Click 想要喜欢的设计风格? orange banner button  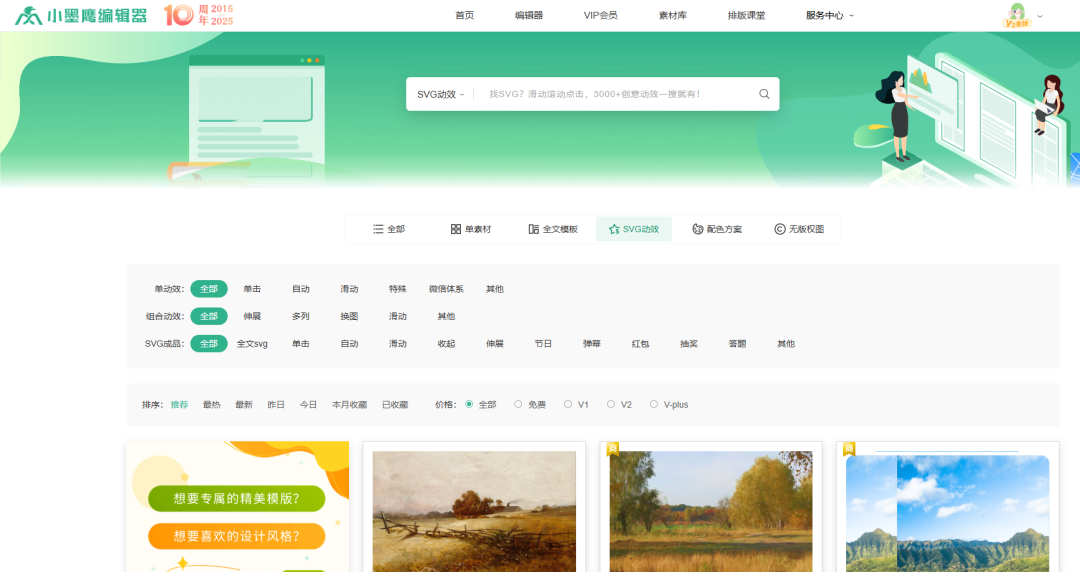(236, 536)
